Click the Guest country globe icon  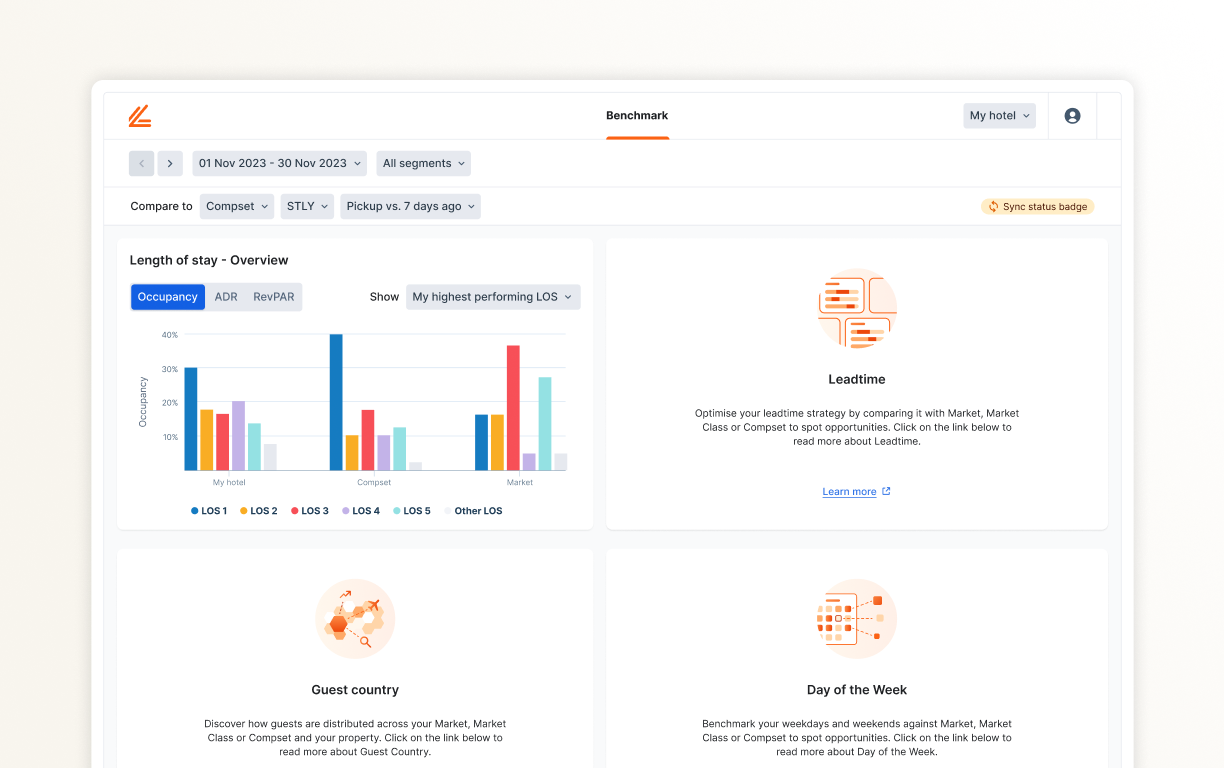tap(355, 619)
